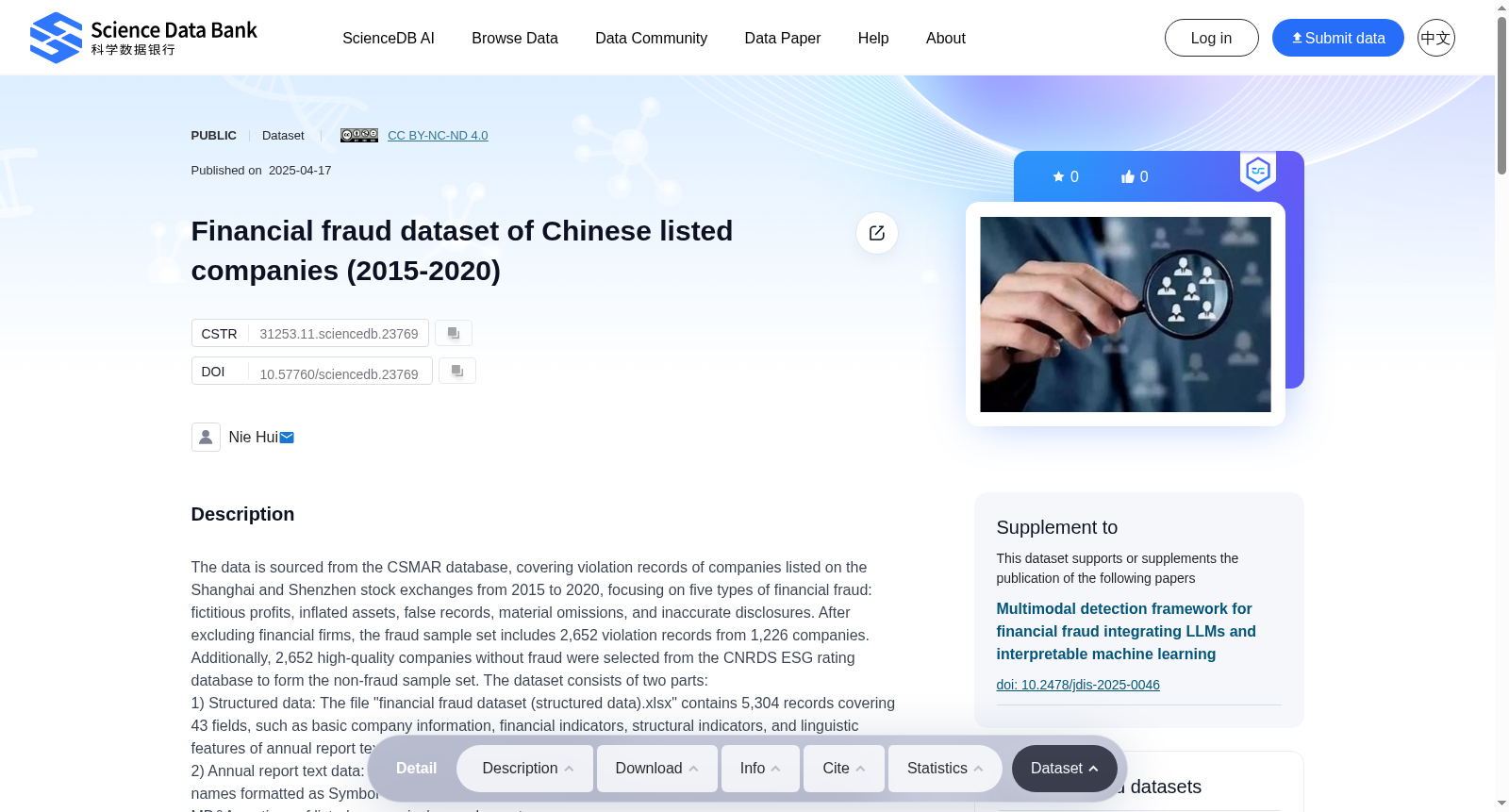The width and height of the screenshot is (1509, 812).
Task: Click the Log in button
Action: (x=1211, y=38)
